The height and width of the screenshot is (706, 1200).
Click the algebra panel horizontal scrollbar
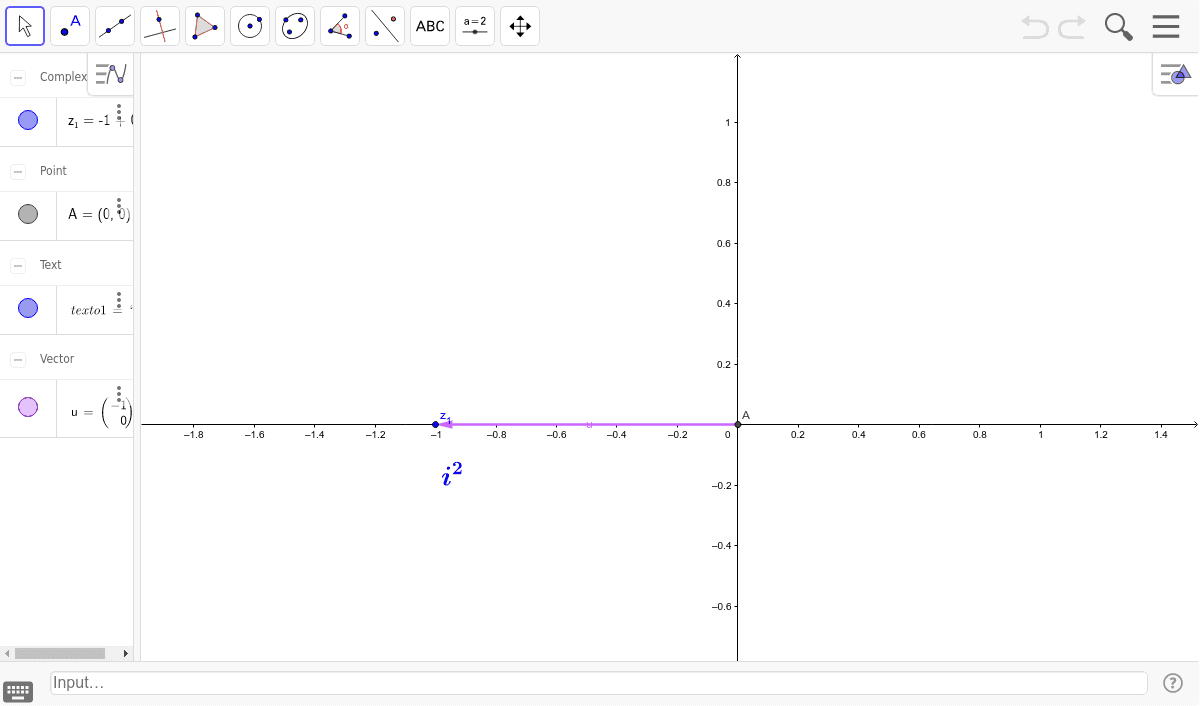tap(60, 653)
